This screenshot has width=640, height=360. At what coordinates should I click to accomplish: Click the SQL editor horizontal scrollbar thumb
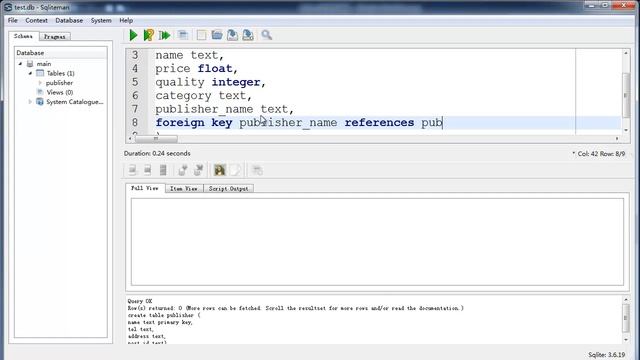[156, 139]
